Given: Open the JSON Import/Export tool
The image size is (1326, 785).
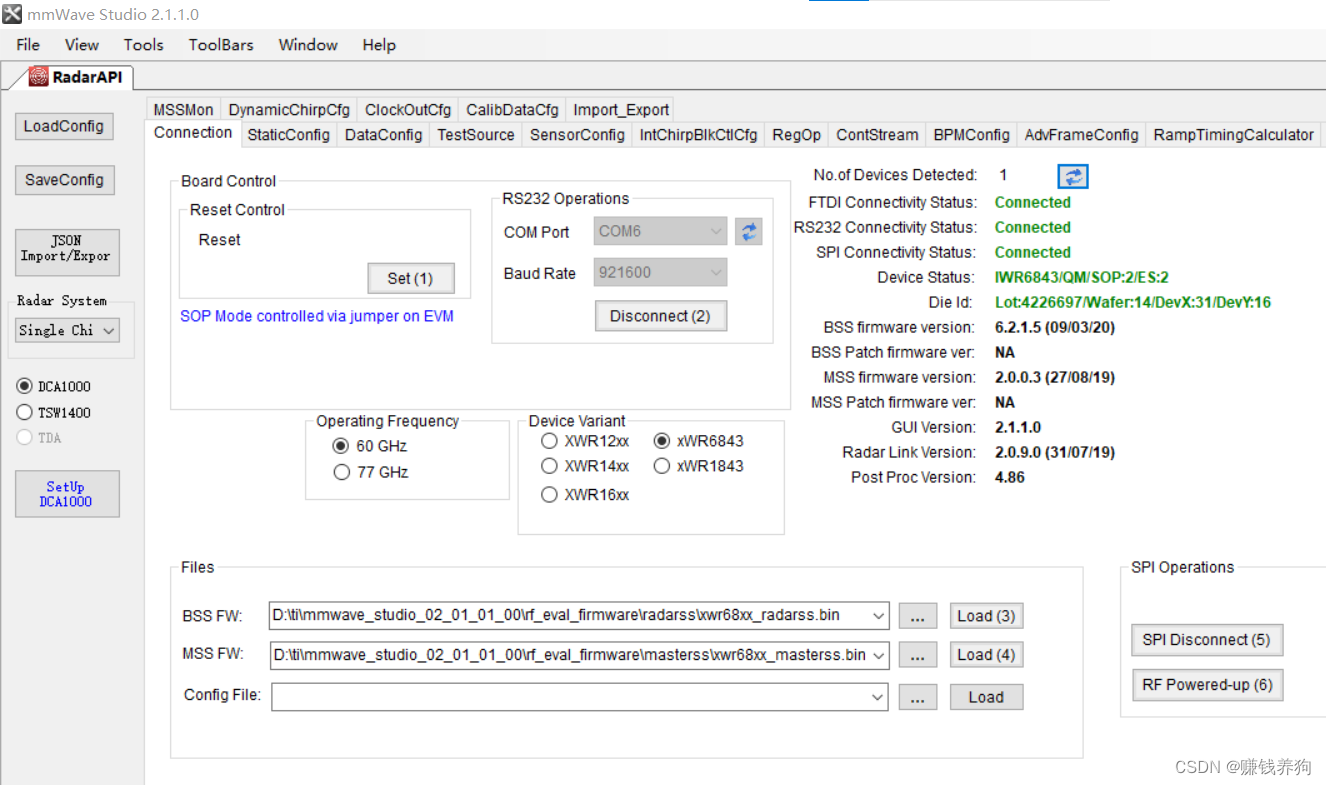Looking at the screenshot, I should click(x=66, y=252).
